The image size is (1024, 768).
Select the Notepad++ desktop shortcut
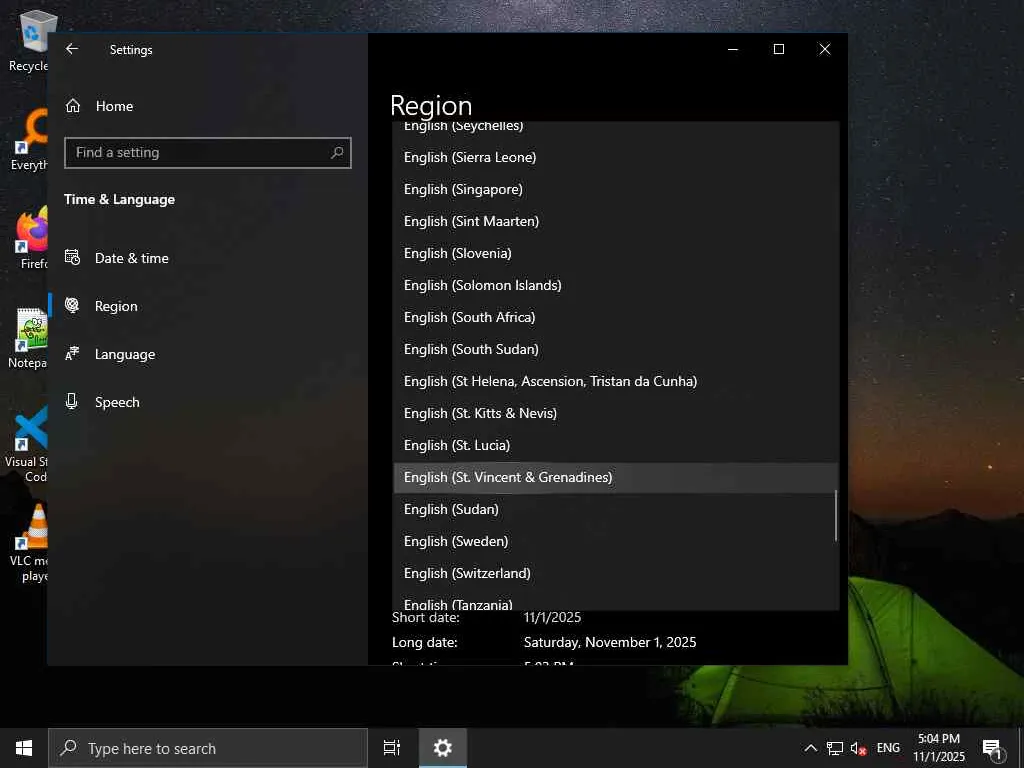[29, 338]
